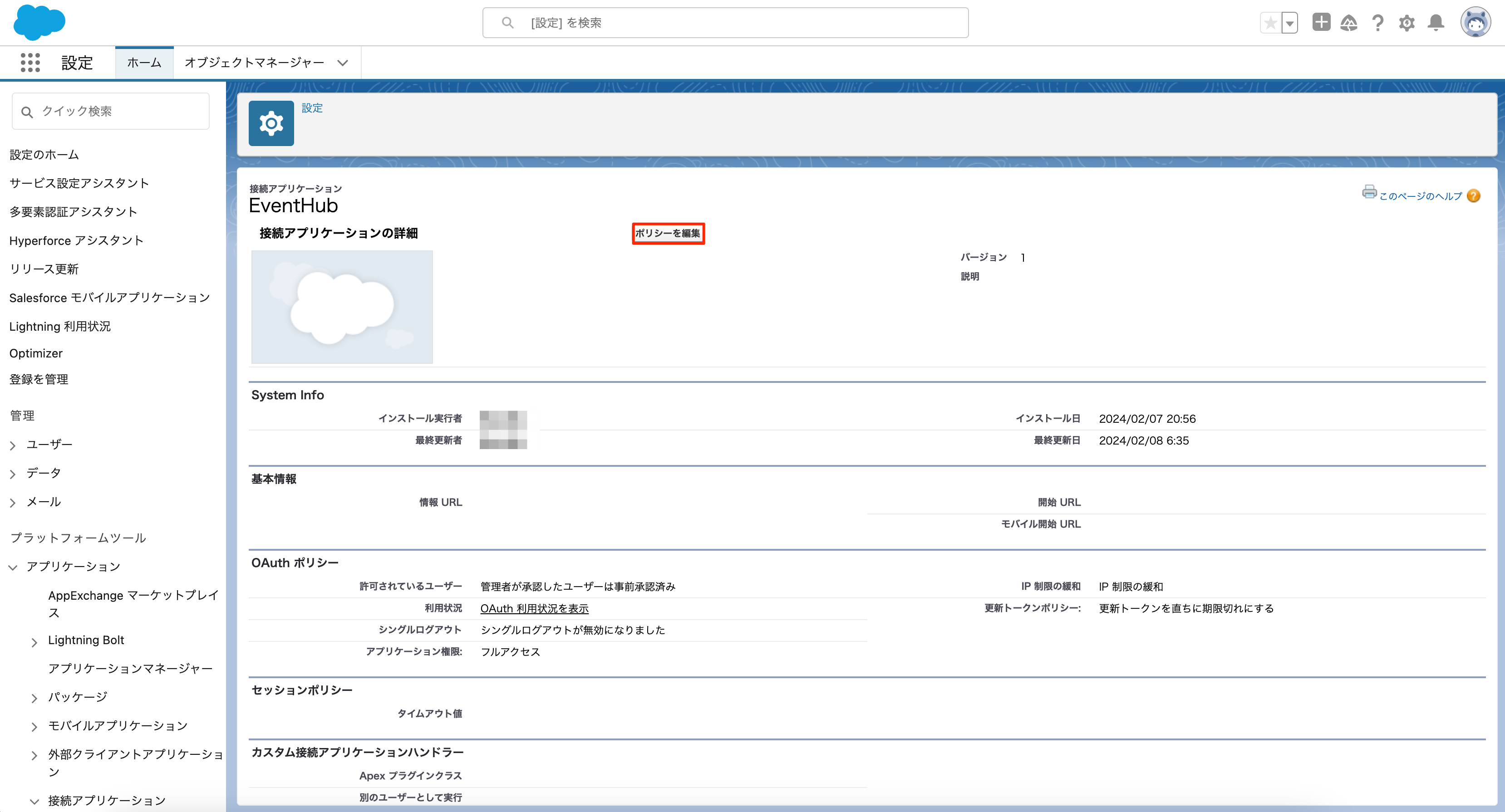Click the orange help circle icon
The height and width of the screenshot is (812, 1505).
click(x=1473, y=196)
